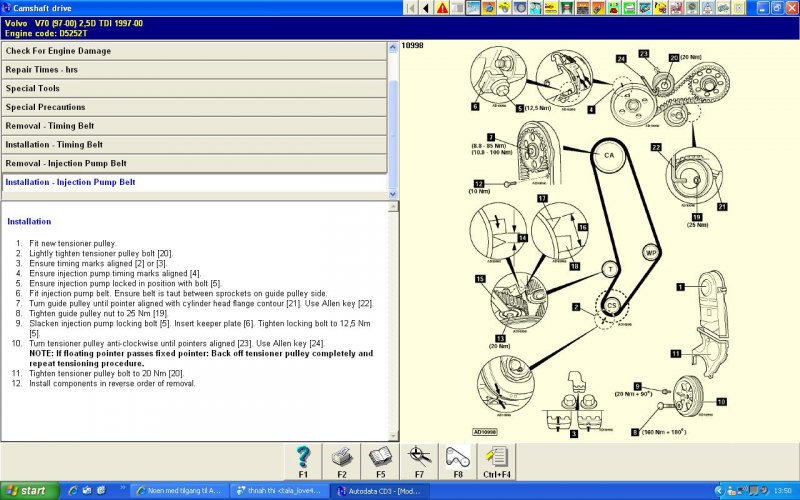The image size is (800, 500).
Task: Click the Windows start button
Action: coord(28,491)
